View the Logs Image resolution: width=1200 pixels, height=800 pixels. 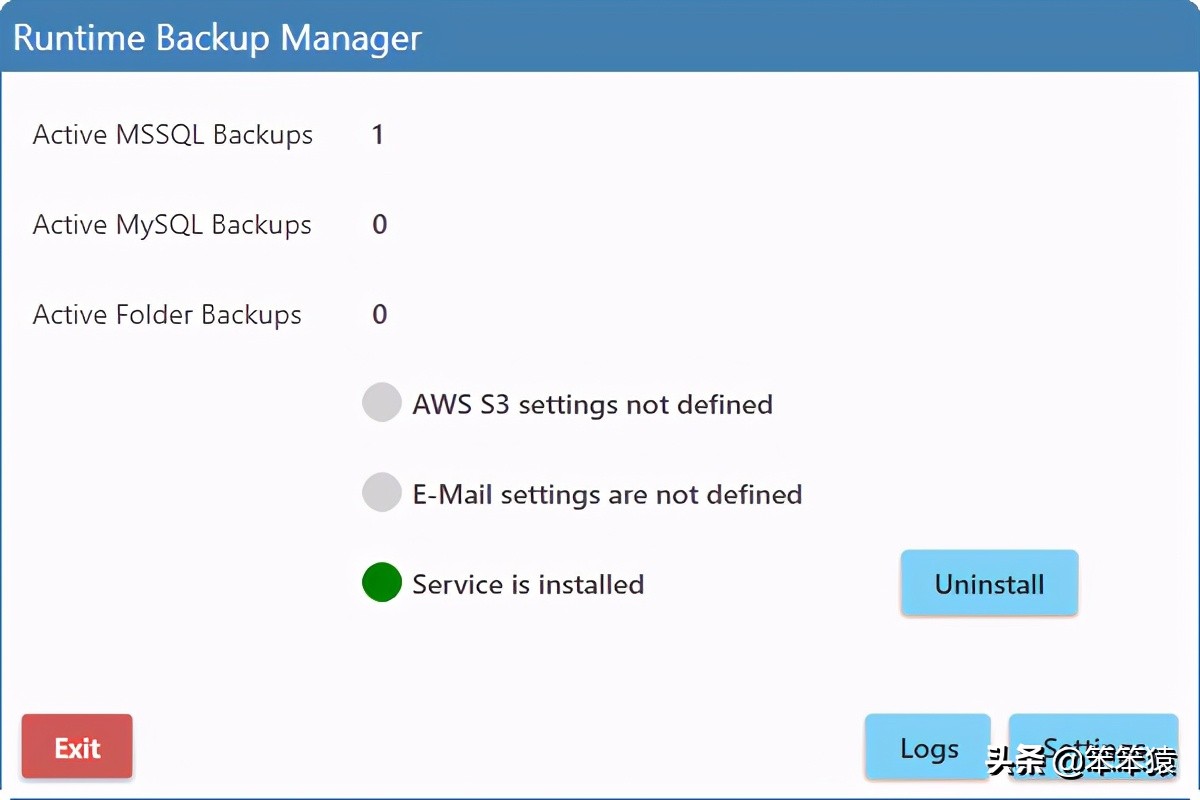coord(928,747)
